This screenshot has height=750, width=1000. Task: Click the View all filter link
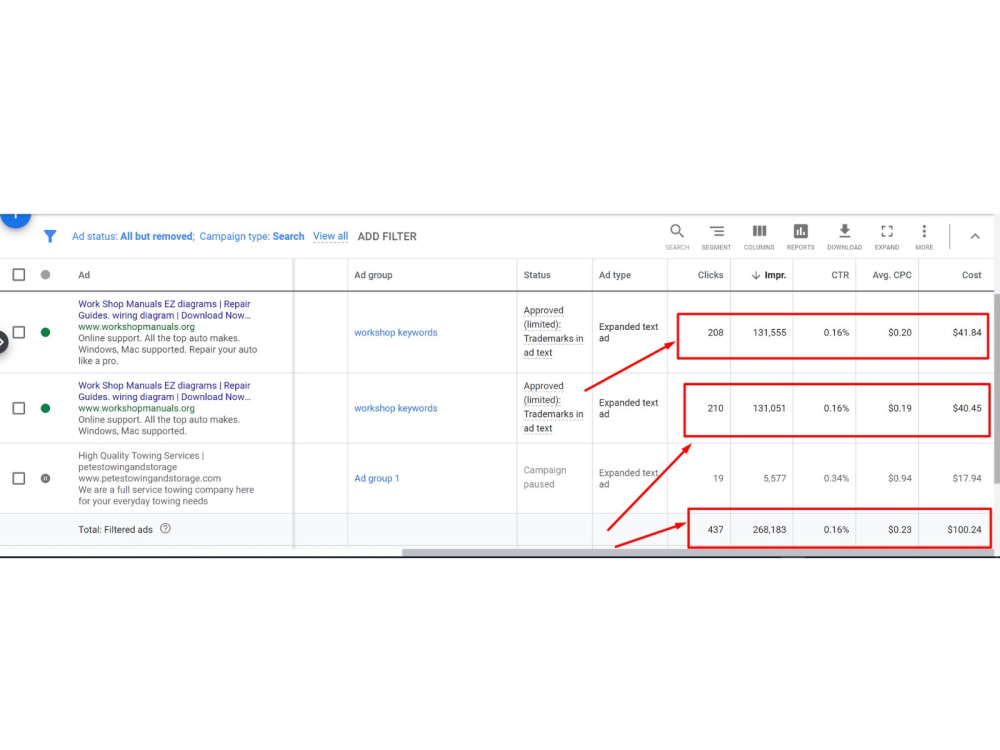tap(330, 236)
